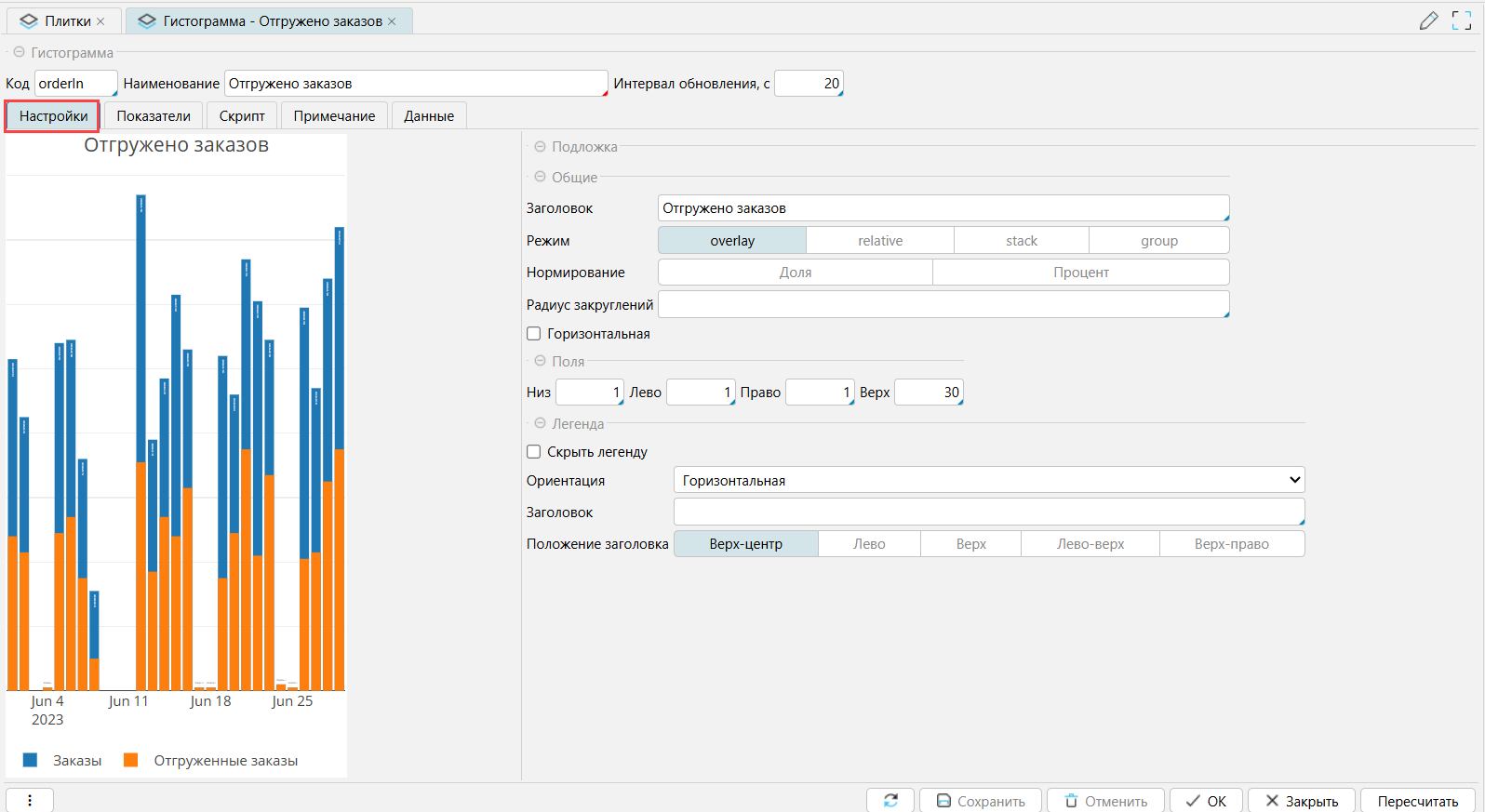The width and height of the screenshot is (1485, 812).
Task: Click the Радиус закруглений input field
Action: (x=943, y=304)
